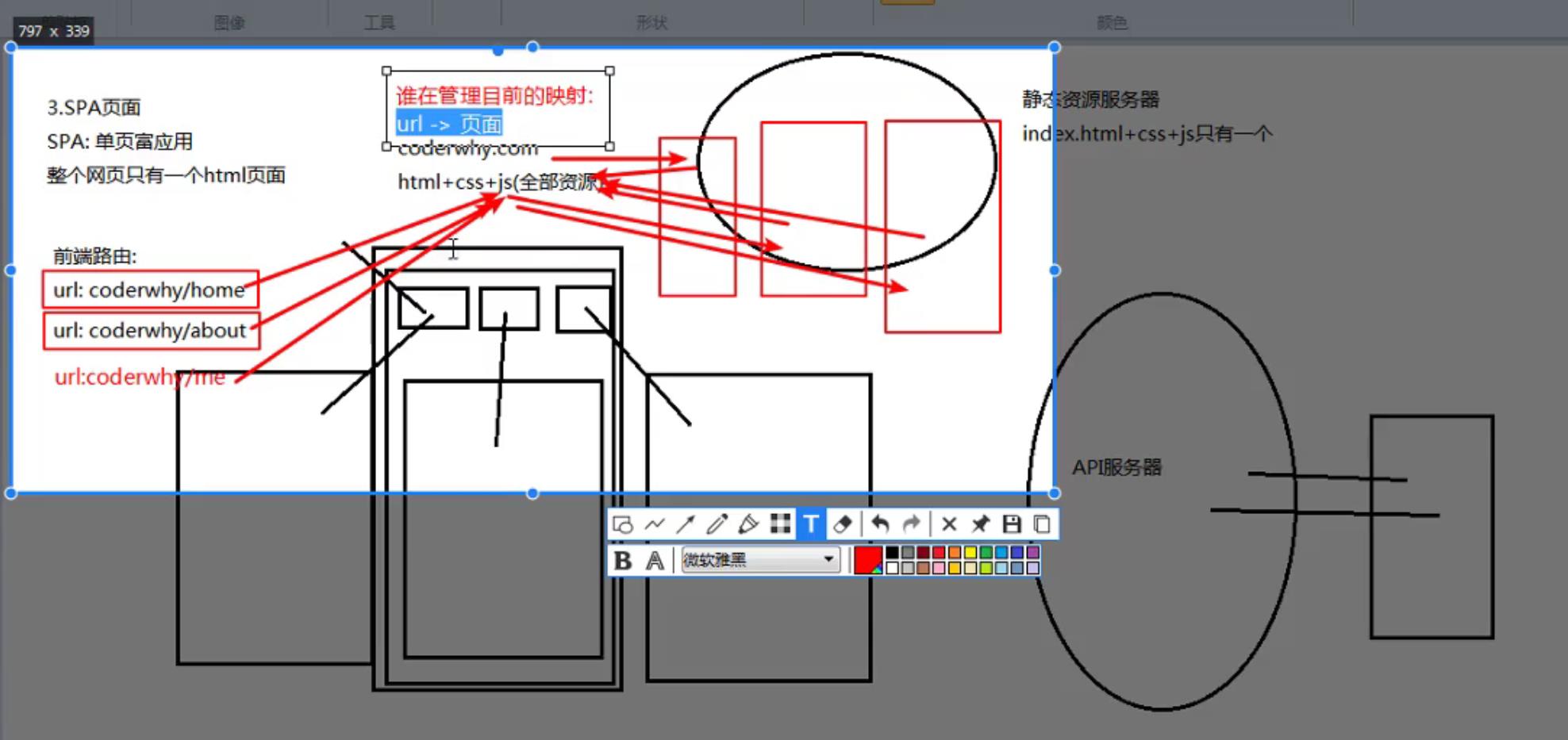Copy the screenshot to the clipboard
The width and height of the screenshot is (1568, 740).
[x=1042, y=524]
